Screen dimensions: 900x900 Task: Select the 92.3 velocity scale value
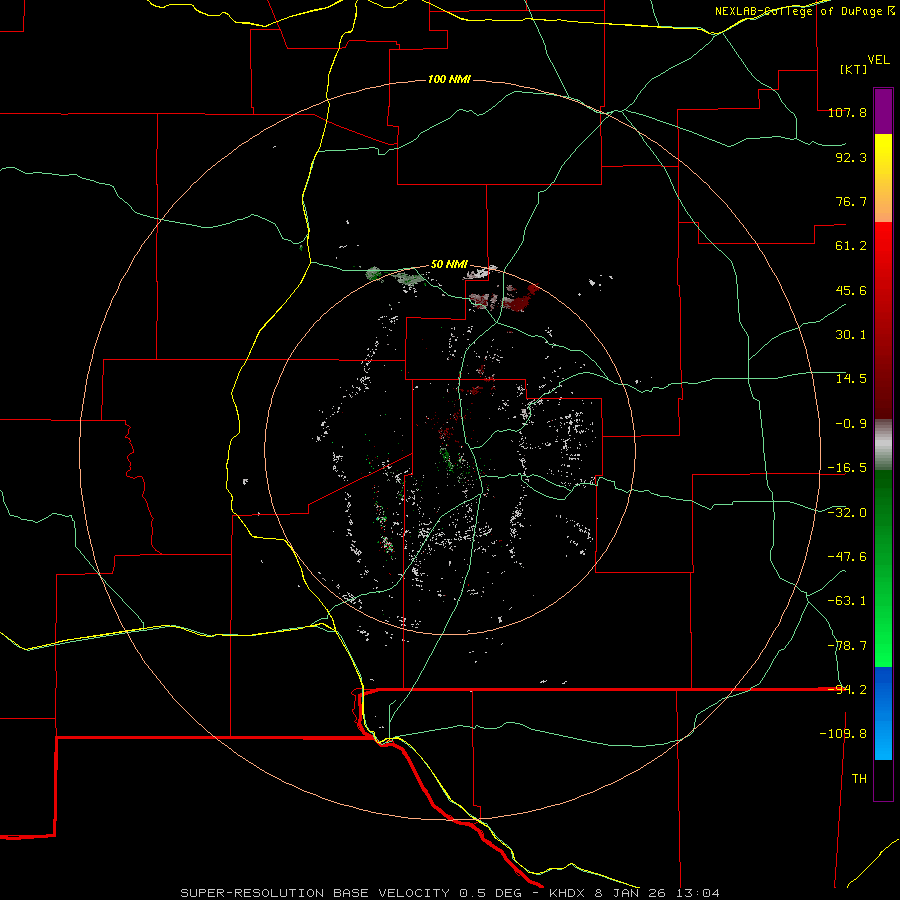pos(851,157)
